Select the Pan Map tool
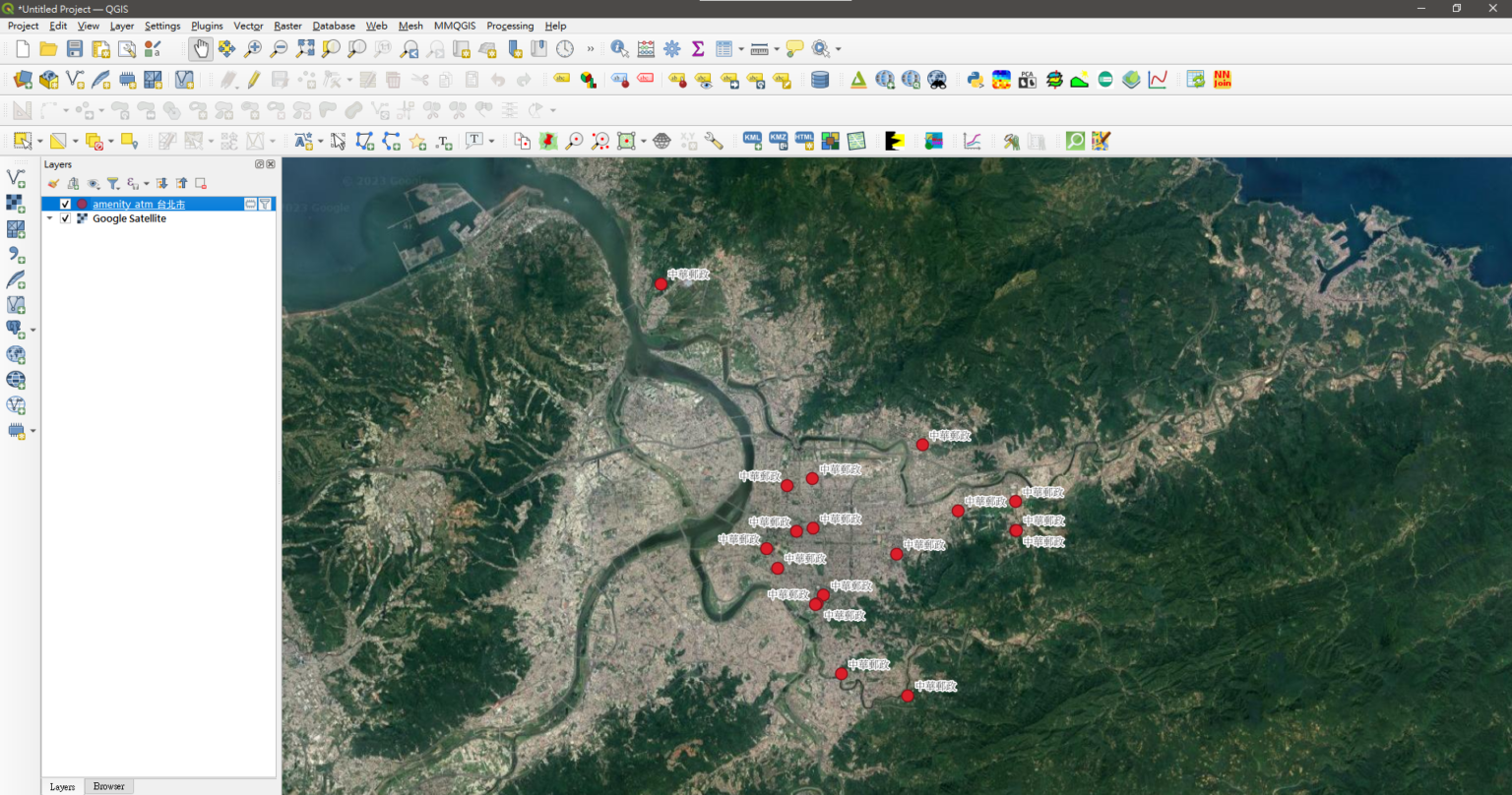 201,48
